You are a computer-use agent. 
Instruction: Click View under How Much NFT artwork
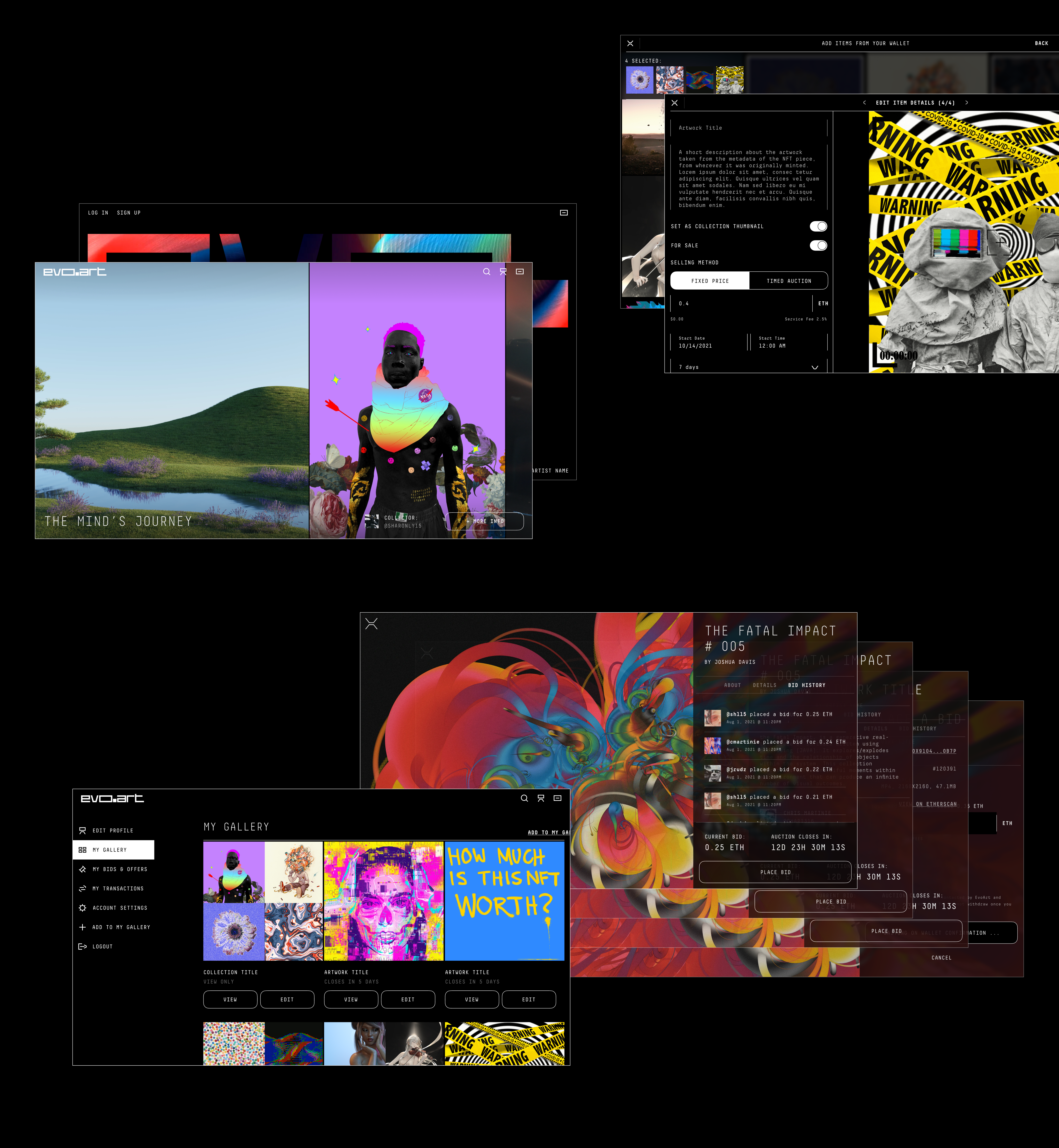pos(472,999)
